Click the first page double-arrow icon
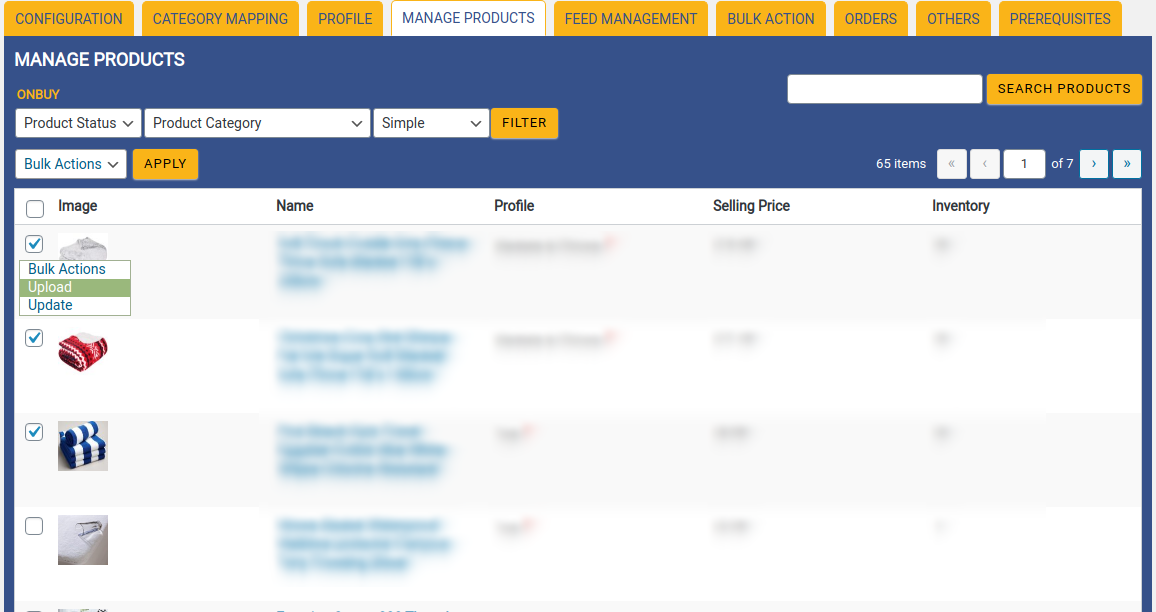 coord(951,163)
